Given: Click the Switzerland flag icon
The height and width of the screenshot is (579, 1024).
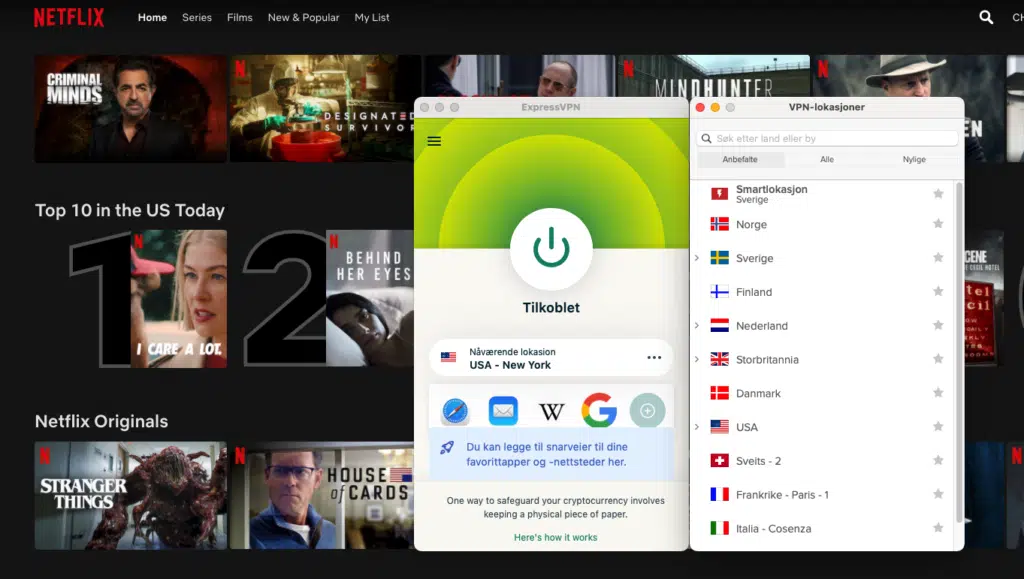Looking at the screenshot, I should 719,461.
